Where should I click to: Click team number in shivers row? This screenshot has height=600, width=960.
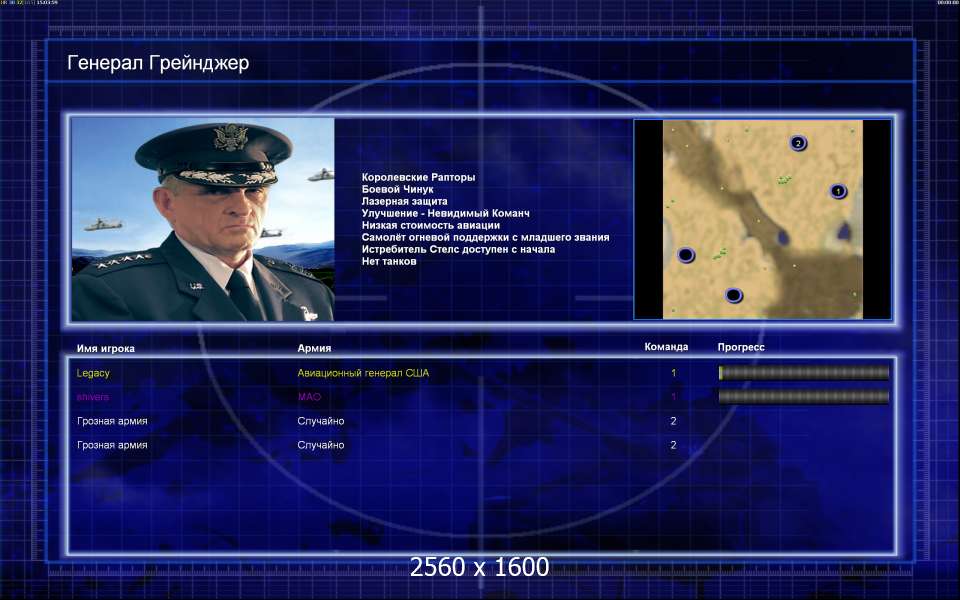click(x=673, y=397)
